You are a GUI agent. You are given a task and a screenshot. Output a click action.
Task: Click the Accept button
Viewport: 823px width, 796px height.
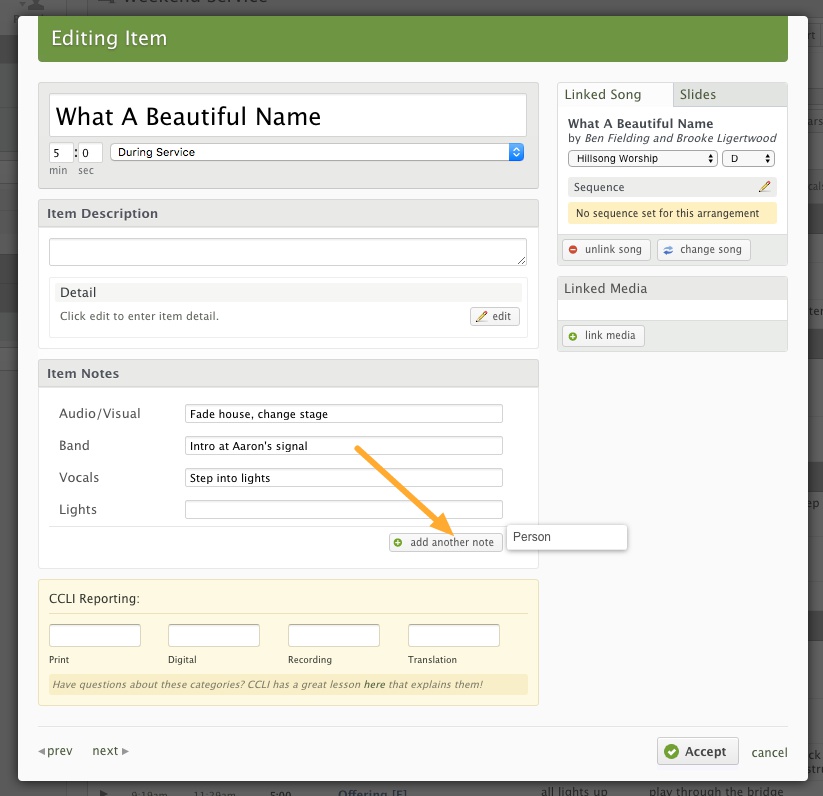[698, 751]
